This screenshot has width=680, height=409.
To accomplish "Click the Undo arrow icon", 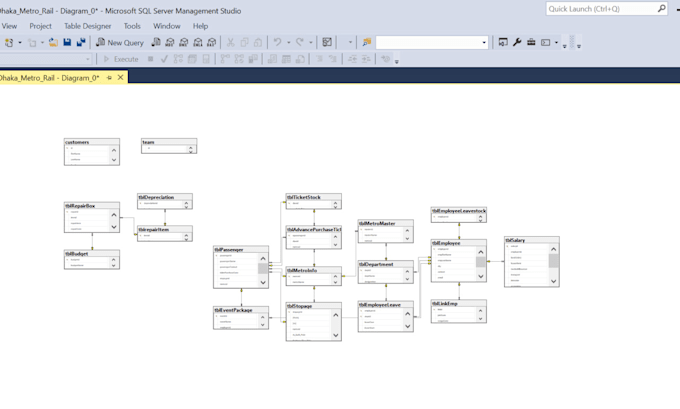I will click(278, 42).
